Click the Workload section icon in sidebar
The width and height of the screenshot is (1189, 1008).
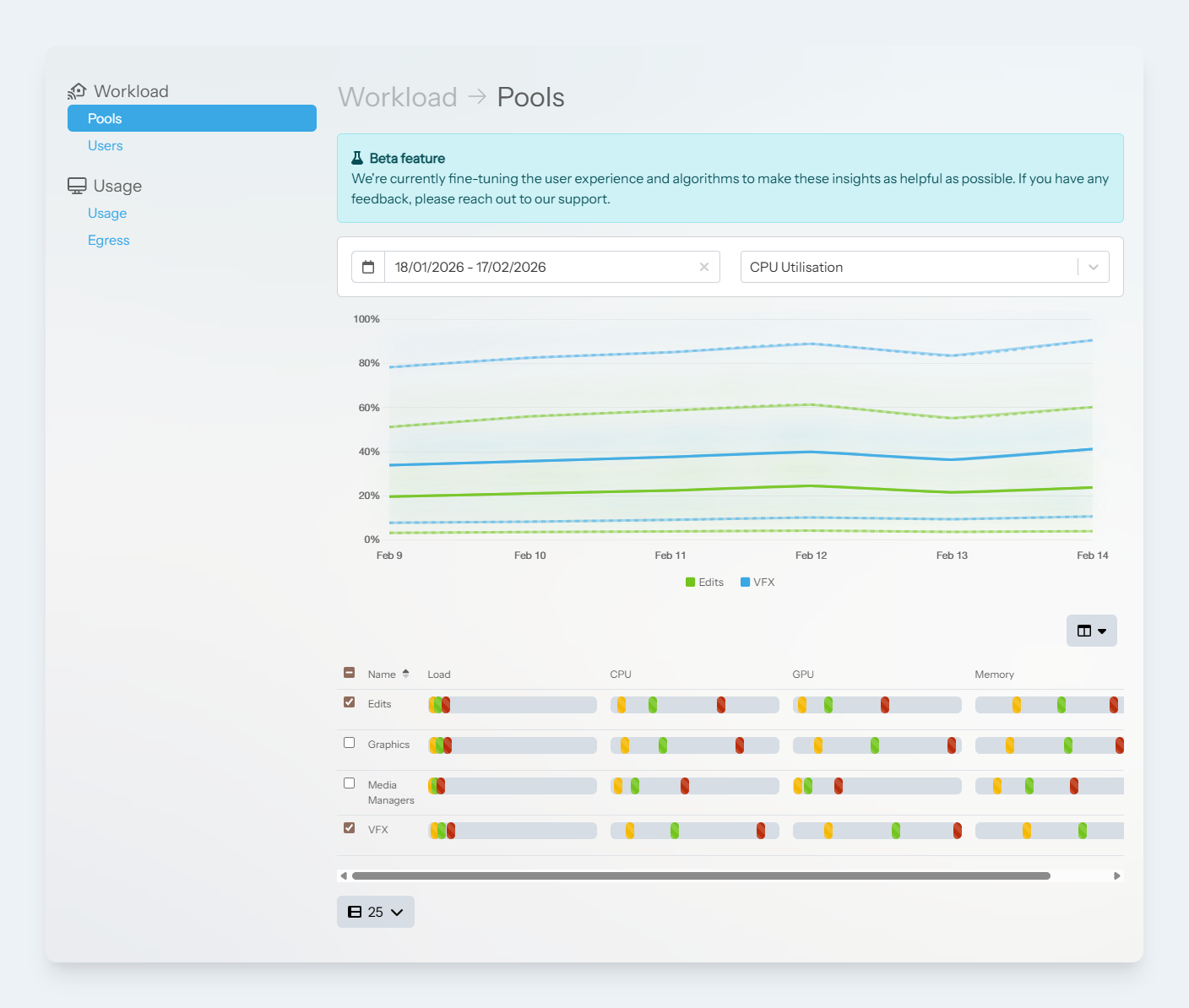click(77, 91)
